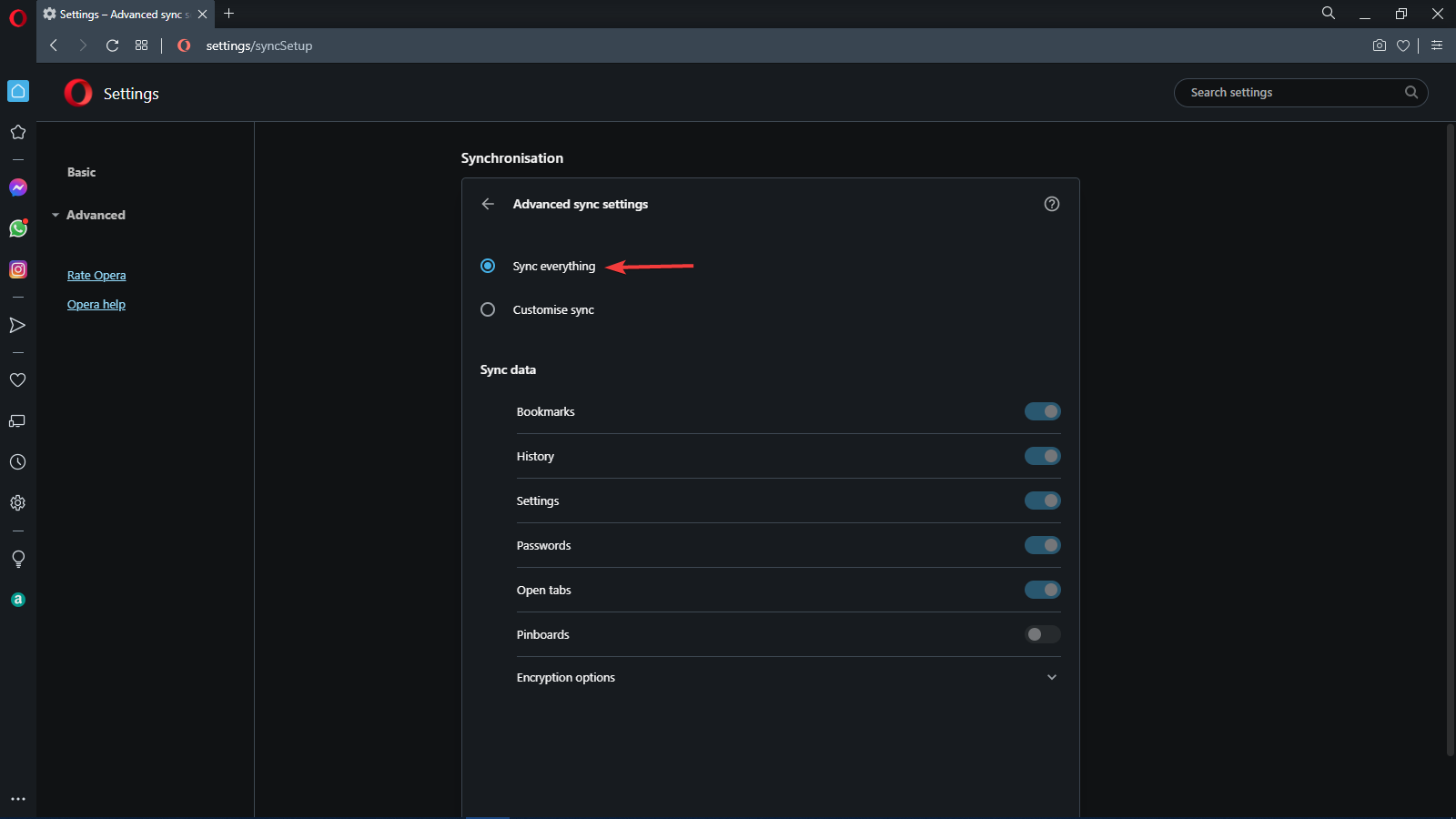Click the sync help question mark icon
The image size is (1456, 819).
point(1052,204)
